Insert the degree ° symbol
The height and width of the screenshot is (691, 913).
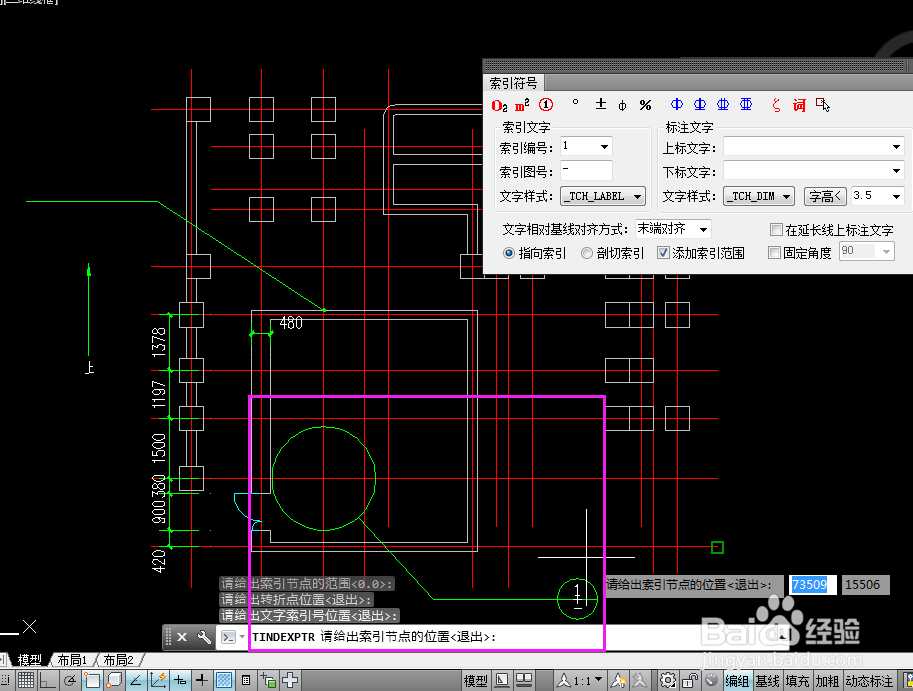(576, 104)
